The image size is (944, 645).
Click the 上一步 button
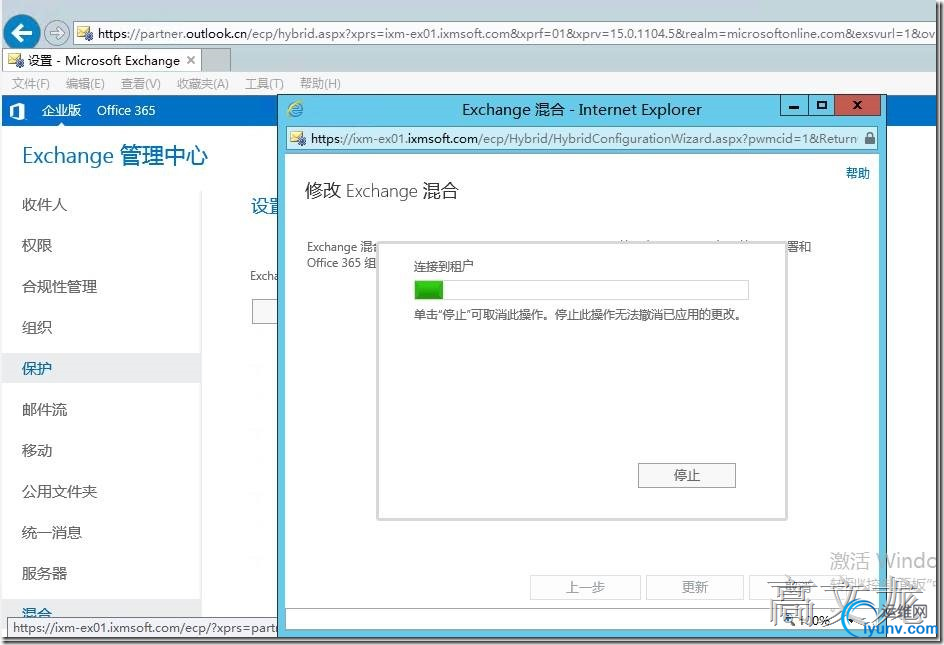coord(585,587)
